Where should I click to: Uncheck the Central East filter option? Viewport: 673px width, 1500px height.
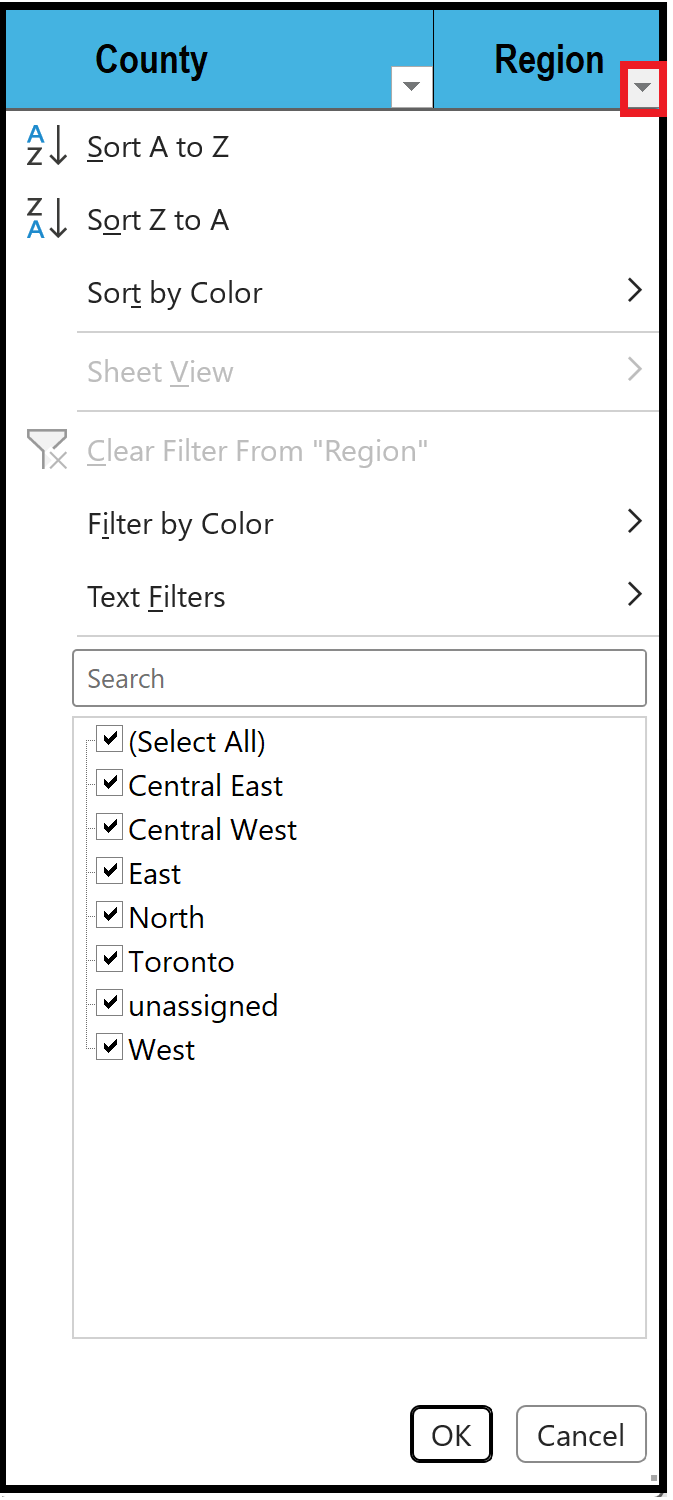[109, 782]
